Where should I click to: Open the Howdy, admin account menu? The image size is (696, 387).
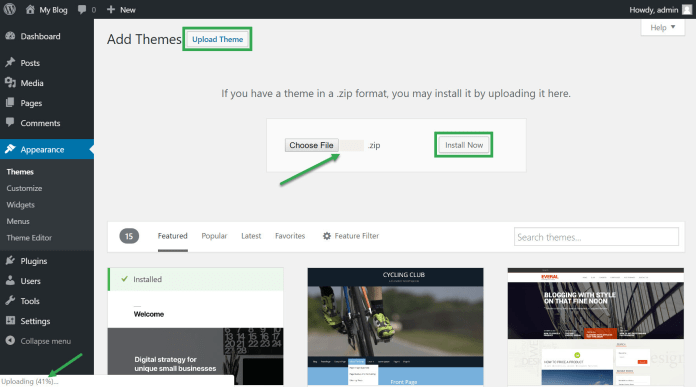(660, 10)
